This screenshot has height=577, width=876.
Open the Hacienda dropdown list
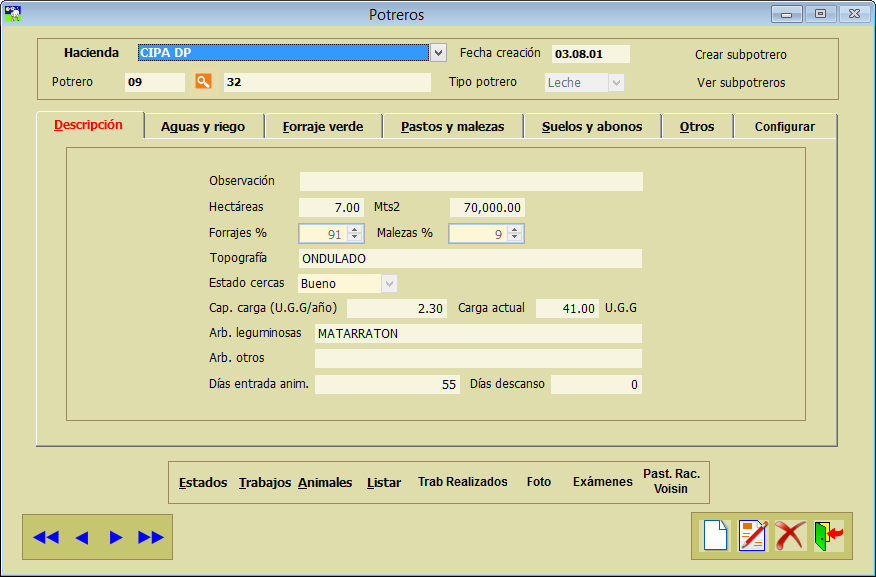coord(438,53)
